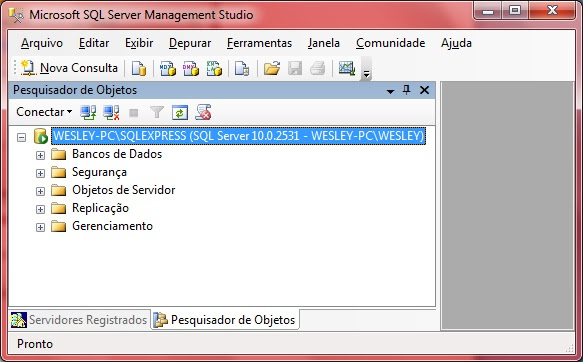Image resolution: width=583 pixels, height=362 pixels.
Task: Close the Pesquisador de Objetos panel
Action: coord(424,90)
